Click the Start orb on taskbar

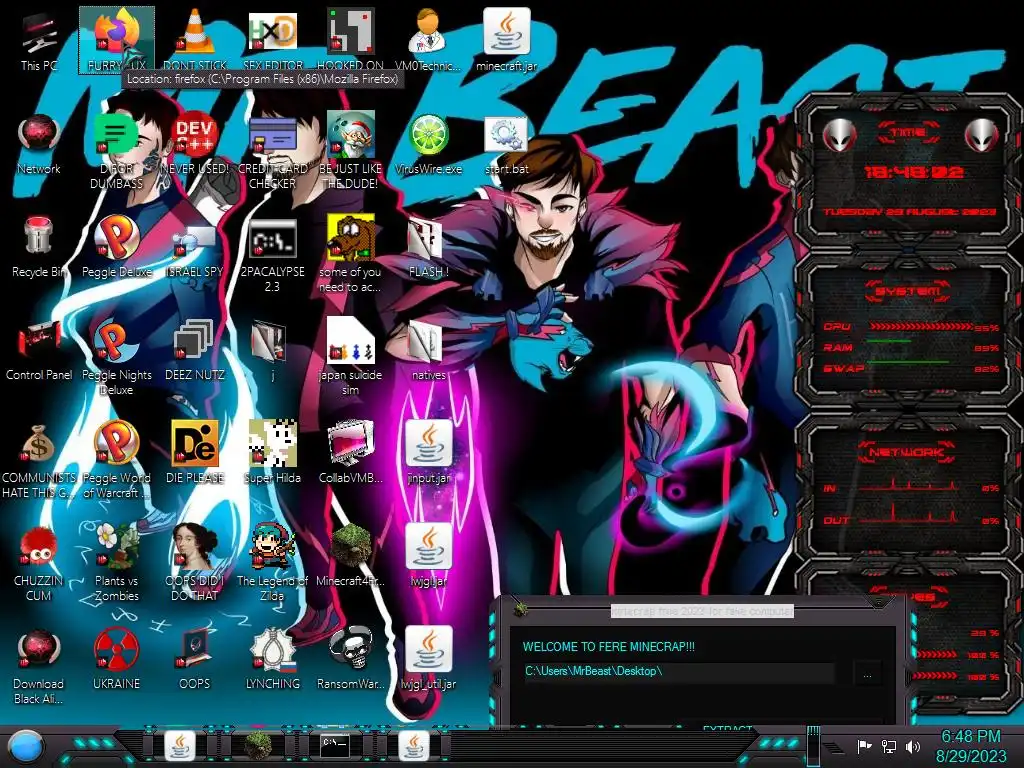(x=26, y=747)
